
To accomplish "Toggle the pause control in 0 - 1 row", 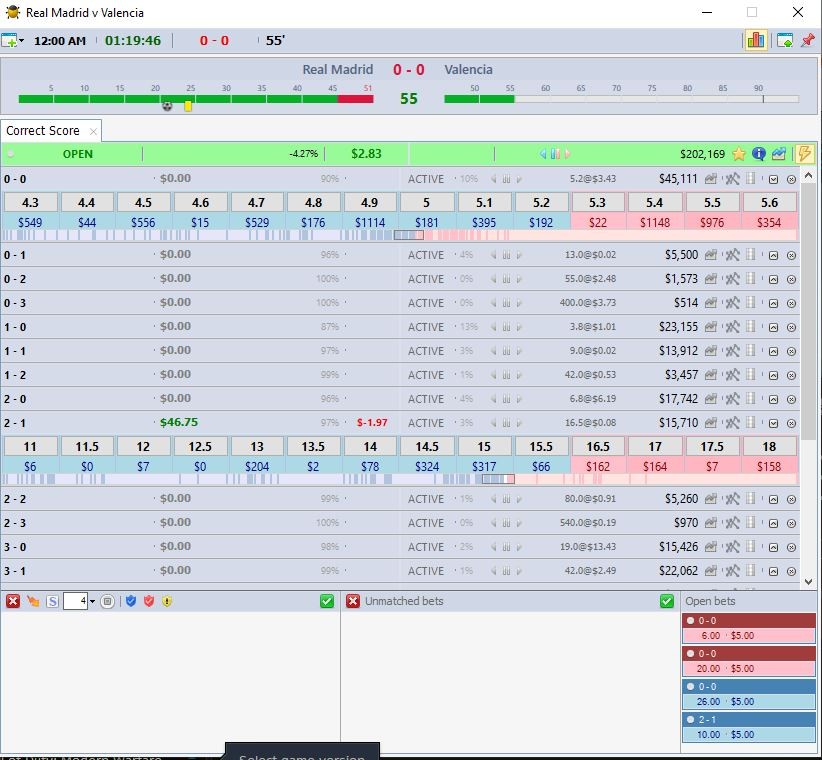I will coord(506,255).
